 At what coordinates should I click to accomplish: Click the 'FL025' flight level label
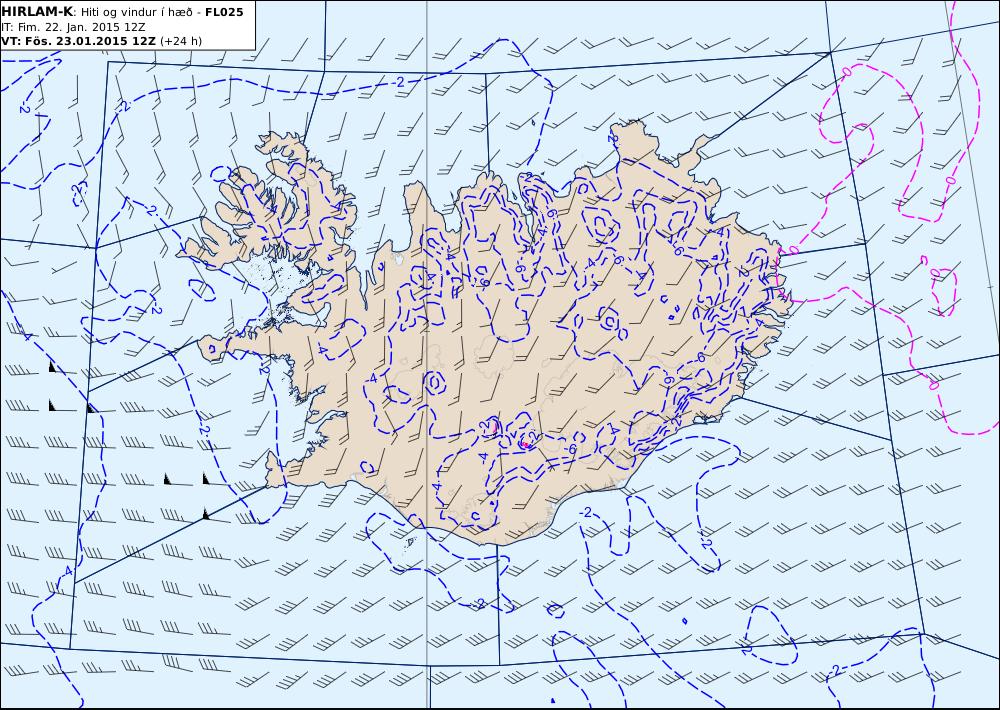click(224, 12)
